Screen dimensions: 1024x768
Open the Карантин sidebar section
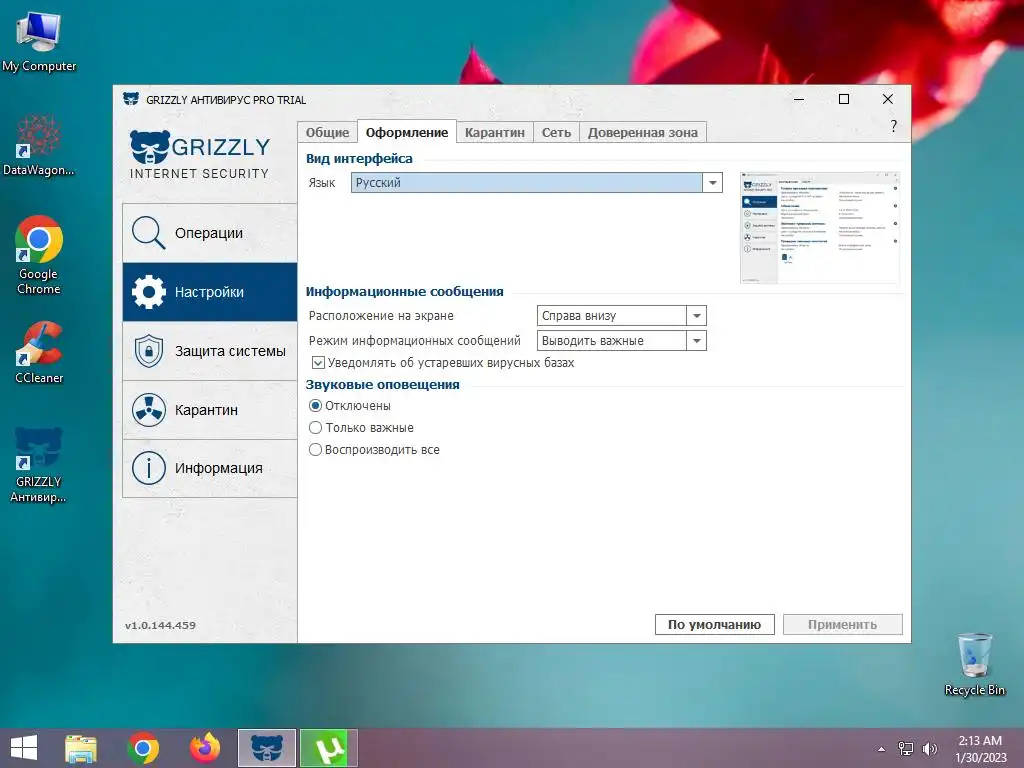click(210, 409)
